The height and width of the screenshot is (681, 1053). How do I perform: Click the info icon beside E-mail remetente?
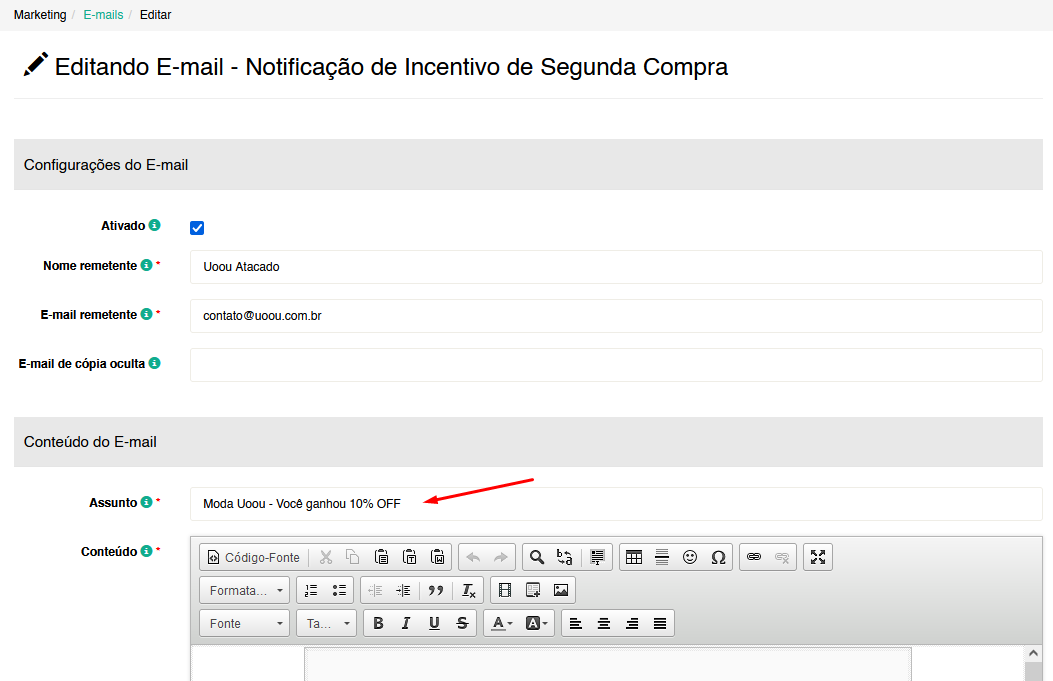pyautogui.click(x=146, y=314)
